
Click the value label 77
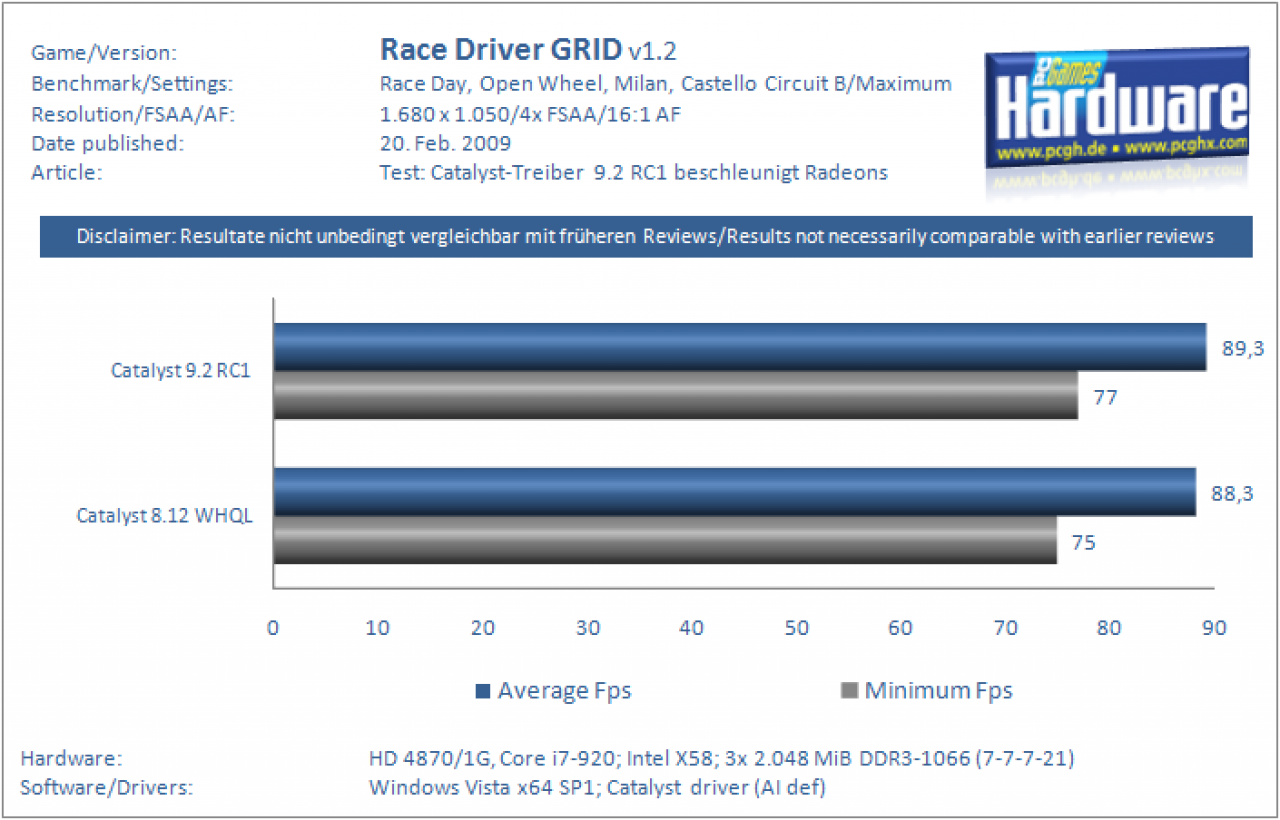(1104, 396)
